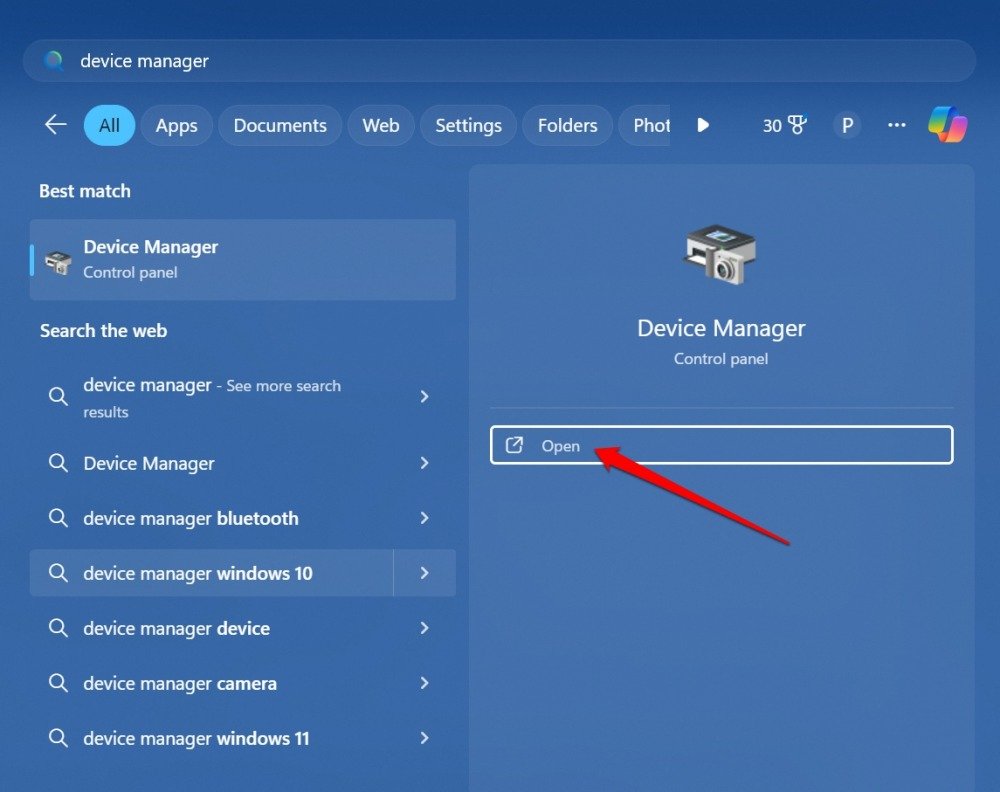Switch to the Documents filter tab
Viewport: 1000px width, 792px height.
[280, 125]
